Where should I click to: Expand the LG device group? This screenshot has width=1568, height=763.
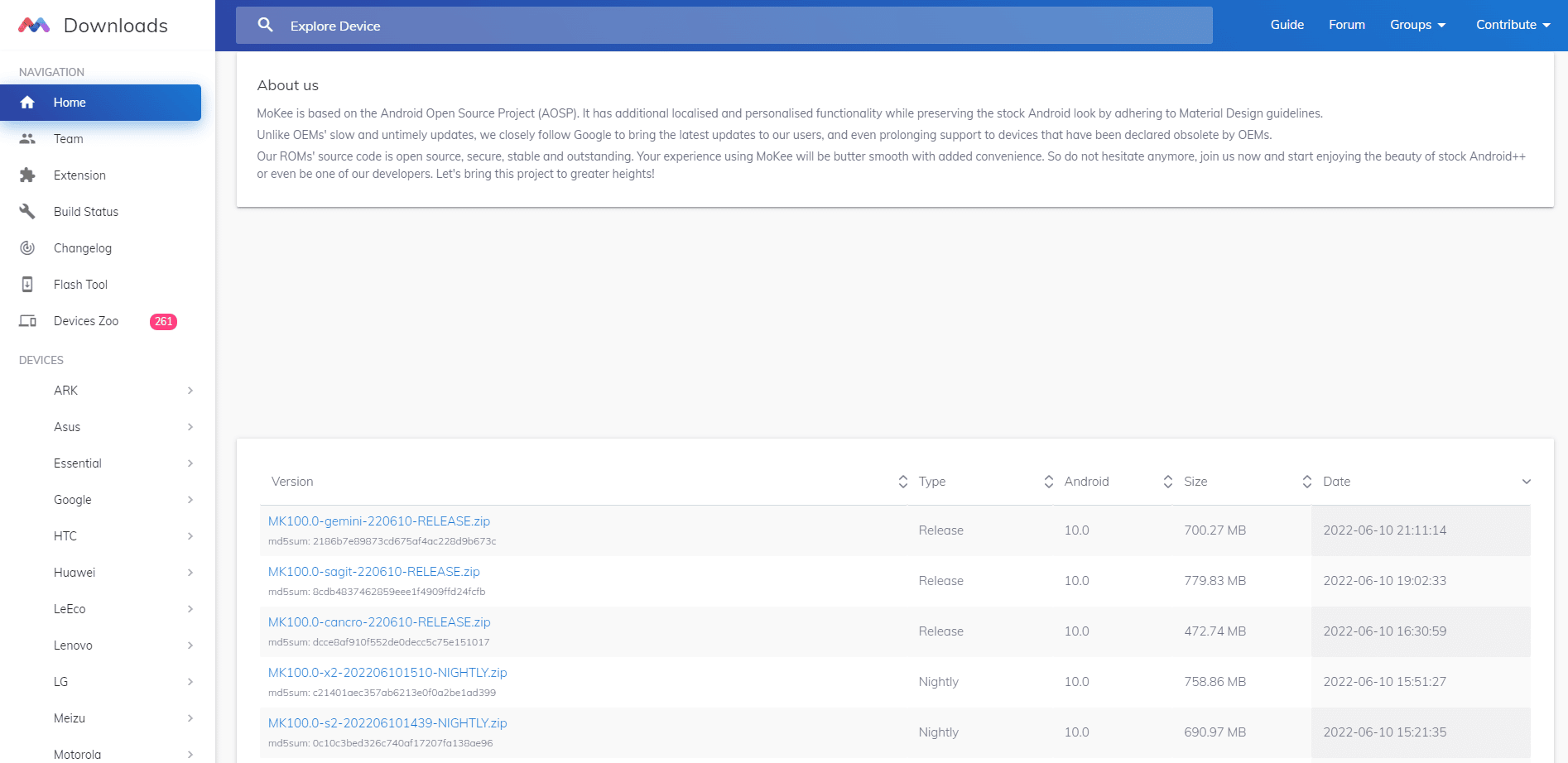(190, 682)
